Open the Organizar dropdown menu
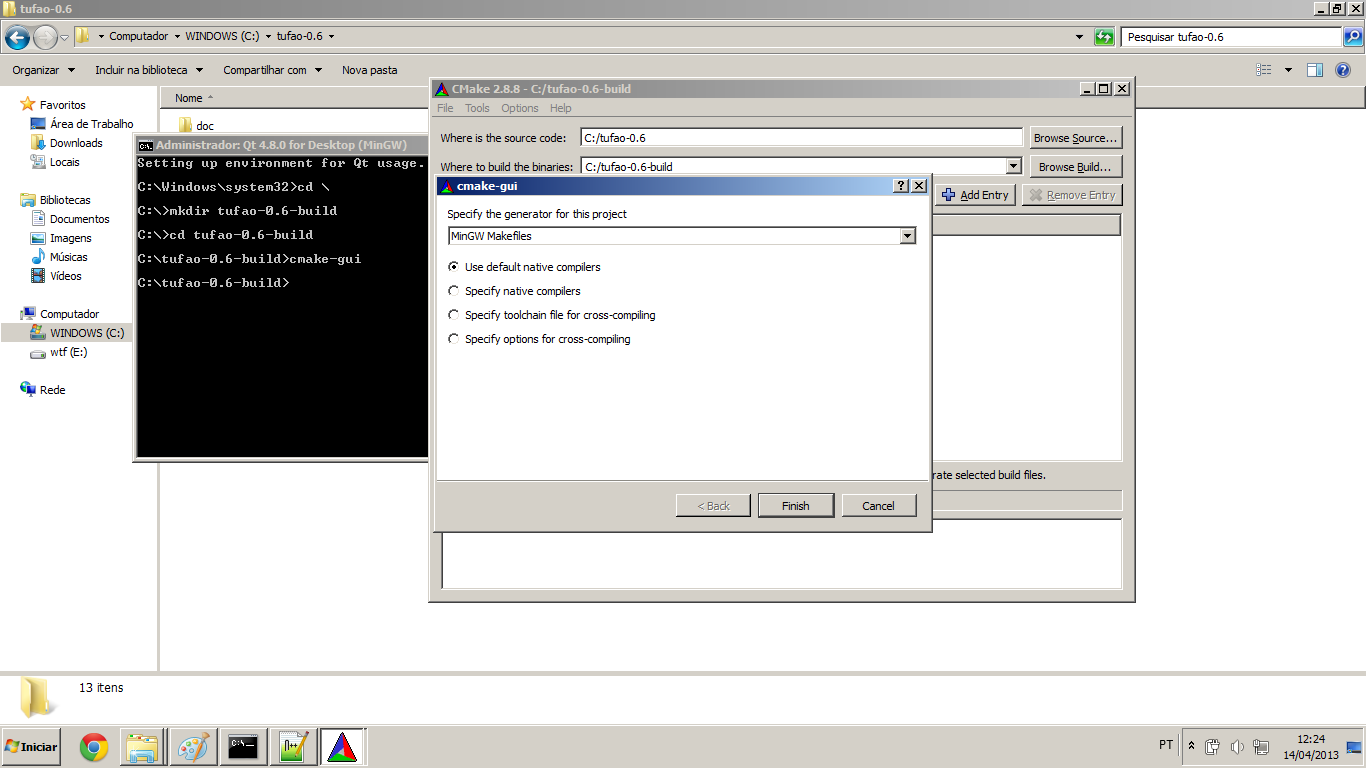The image size is (1366, 768). point(43,70)
